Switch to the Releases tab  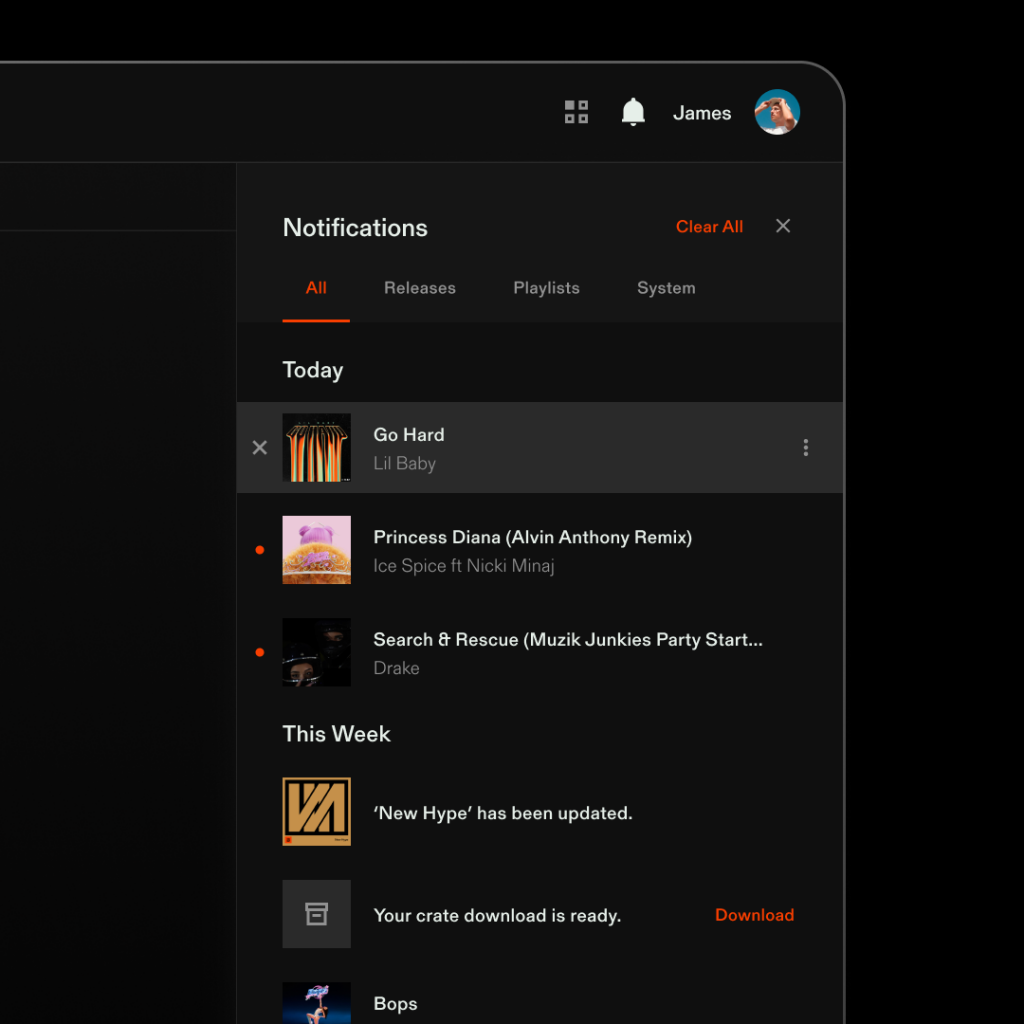tap(419, 288)
